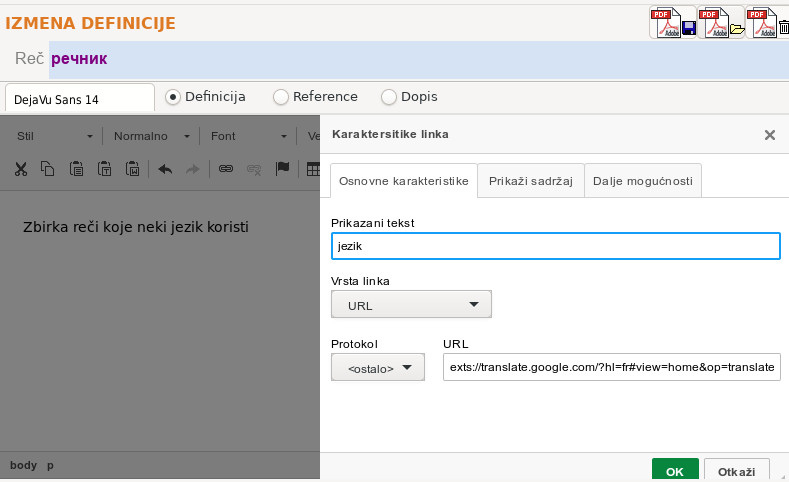The image size is (789, 482).
Task: Select the Dopis radio button
Action: [x=388, y=97]
